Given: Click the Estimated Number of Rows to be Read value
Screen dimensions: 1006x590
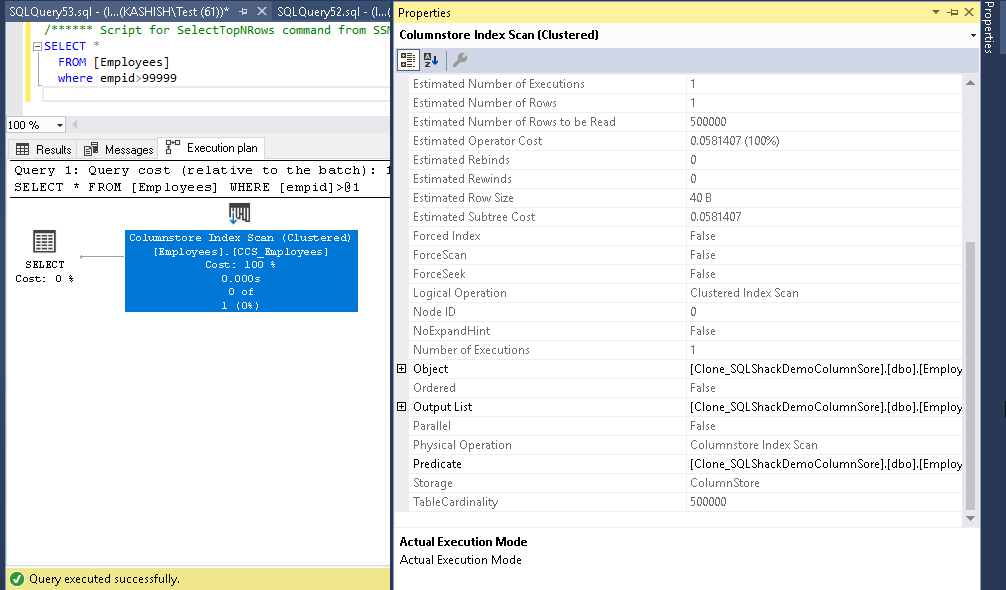Looking at the screenshot, I should [x=708, y=122].
